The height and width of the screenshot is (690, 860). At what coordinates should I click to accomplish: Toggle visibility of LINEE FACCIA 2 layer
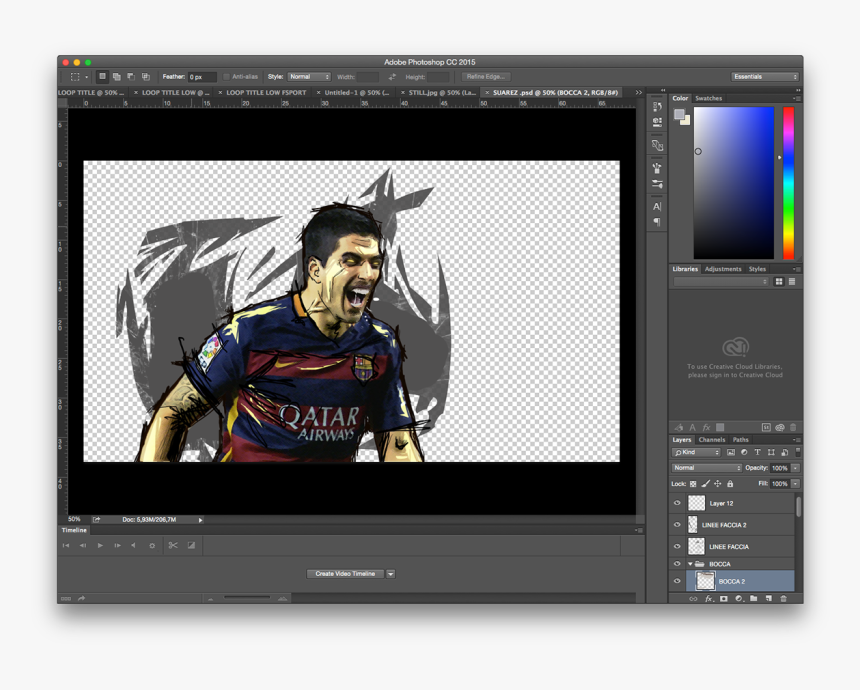click(677, 525)
